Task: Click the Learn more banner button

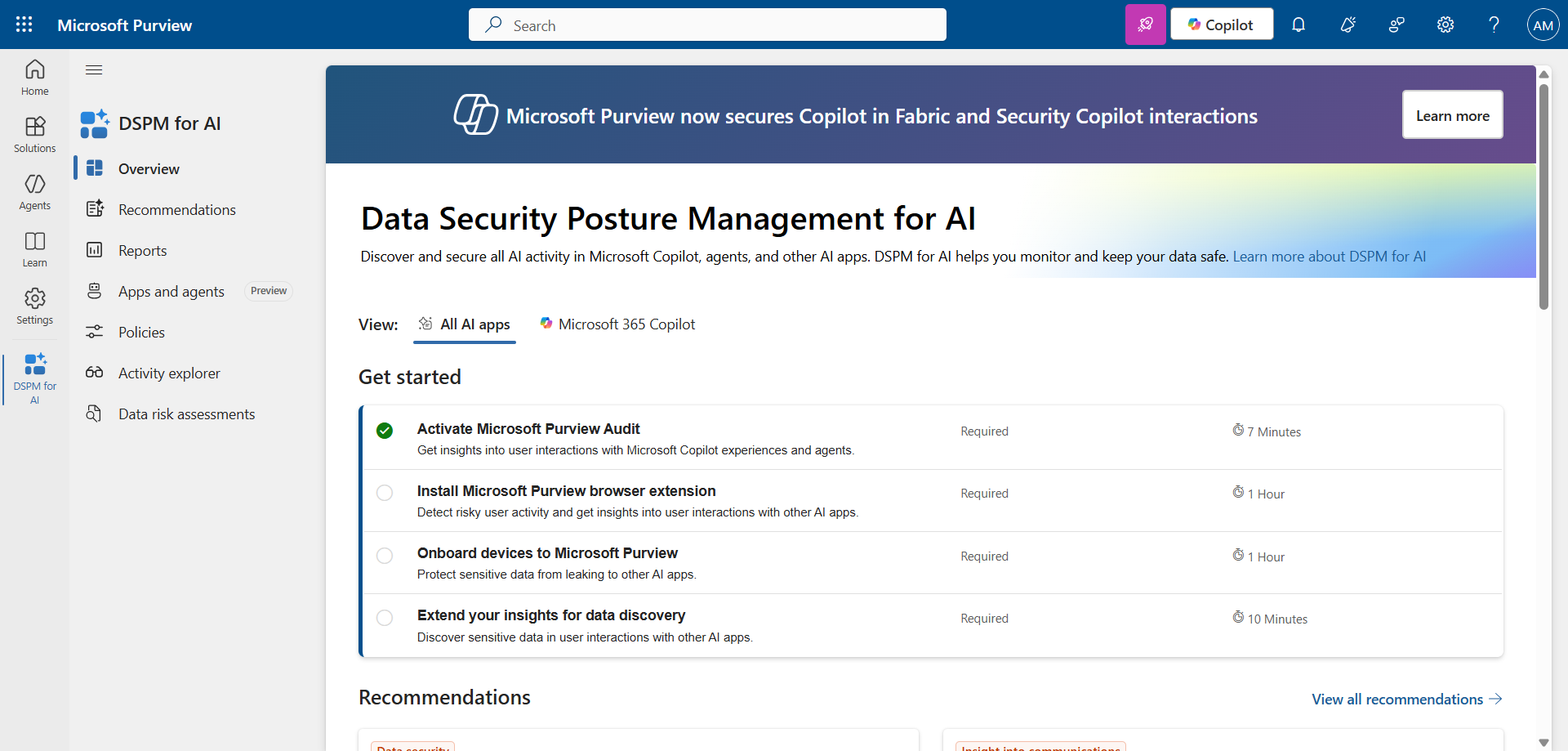Action: click(x=1452, y=115)
